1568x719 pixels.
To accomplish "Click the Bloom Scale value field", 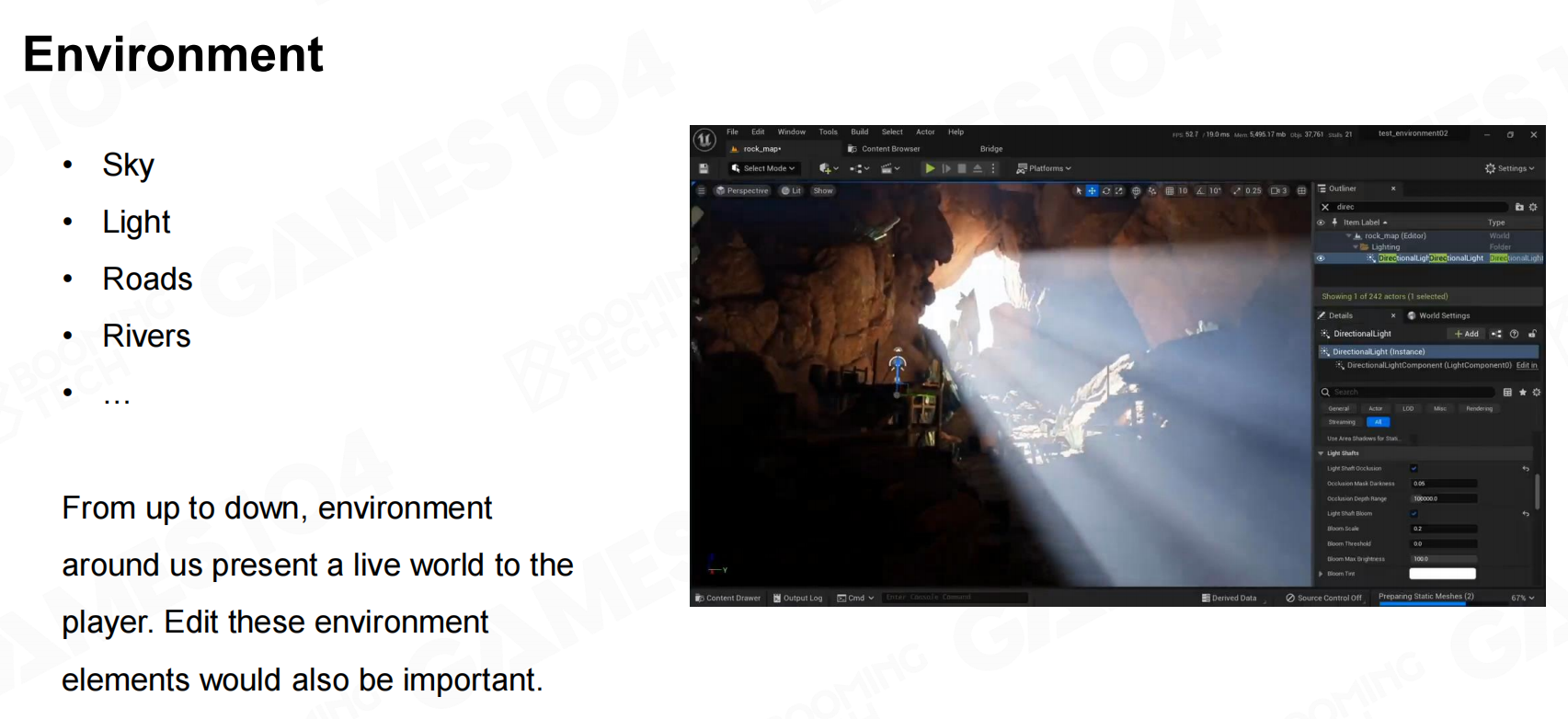I will point(1444,529).
